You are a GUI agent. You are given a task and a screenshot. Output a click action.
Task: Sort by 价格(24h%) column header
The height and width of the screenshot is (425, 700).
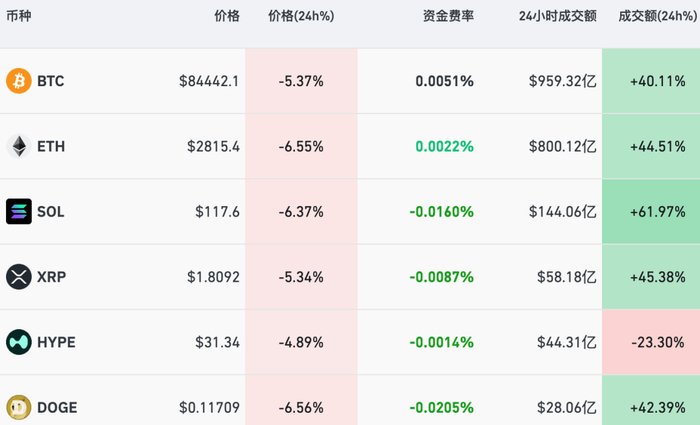tap(301, 16)
